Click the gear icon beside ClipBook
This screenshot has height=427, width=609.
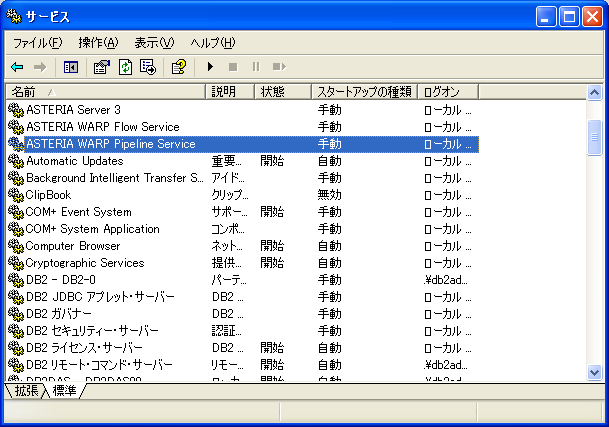point(15,195)
